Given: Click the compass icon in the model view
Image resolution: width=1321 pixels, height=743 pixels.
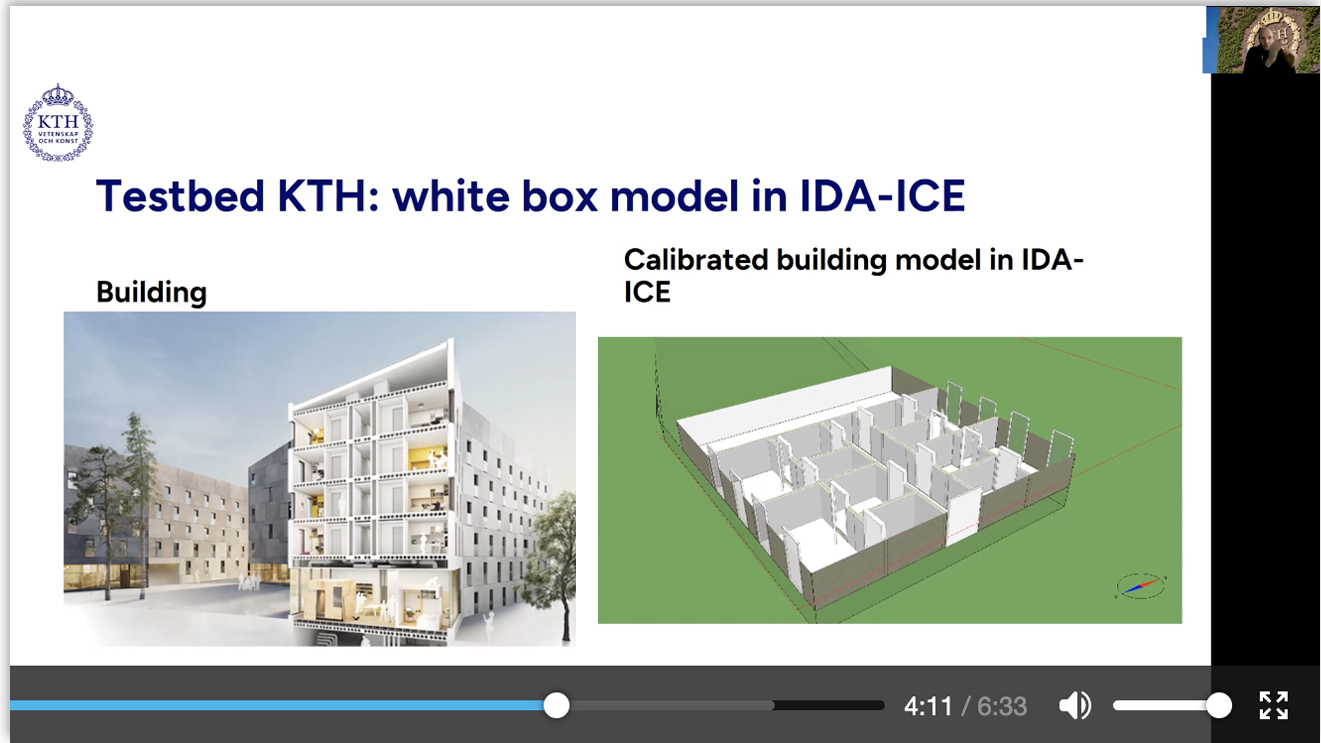Looking at the screenshot, I should click(x=1140, y=586).
